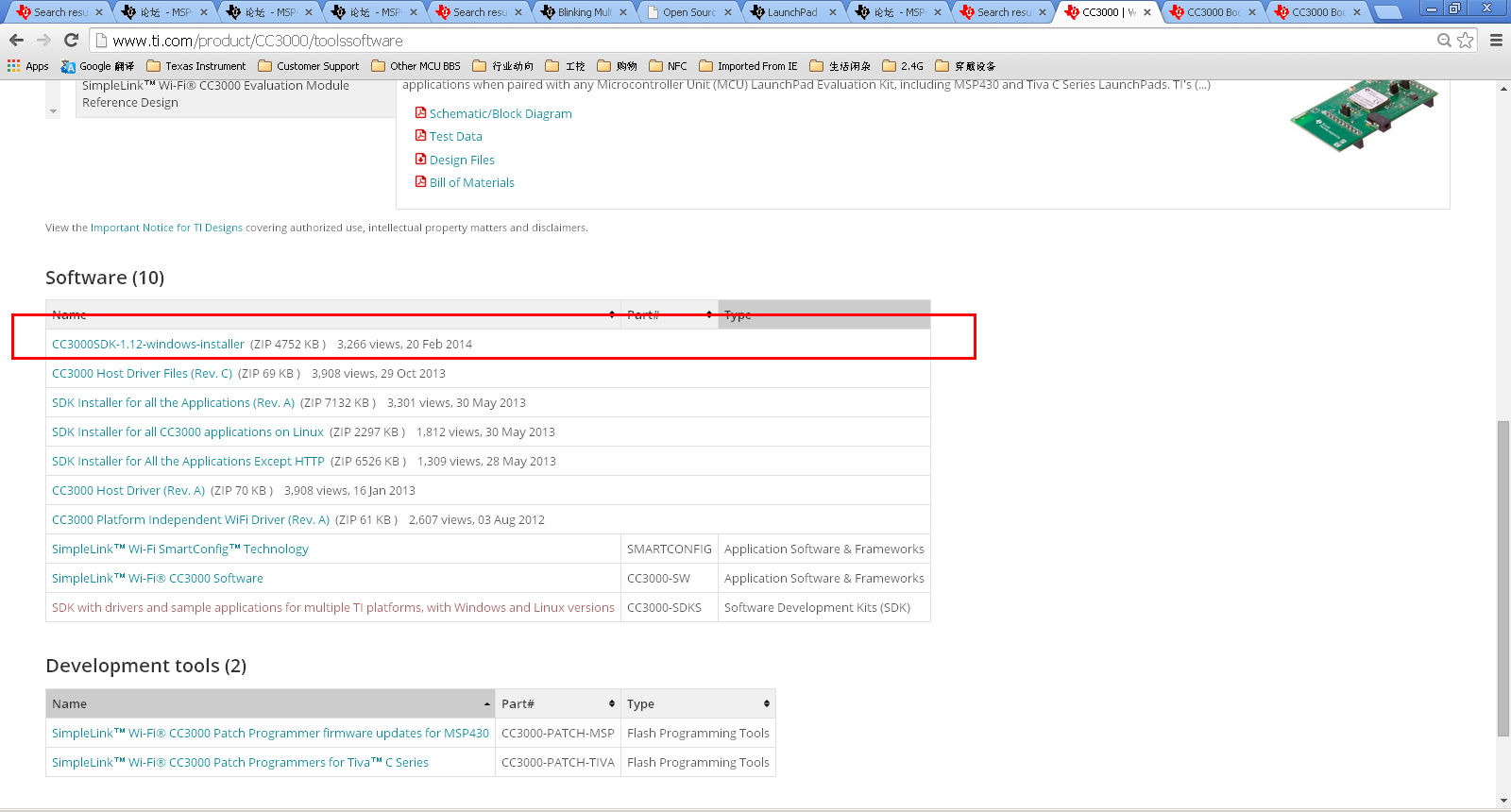Click the page scrollbar thumb
Screen dimensions: 1511x812
pyautogui.click(x=1503, y=578)
